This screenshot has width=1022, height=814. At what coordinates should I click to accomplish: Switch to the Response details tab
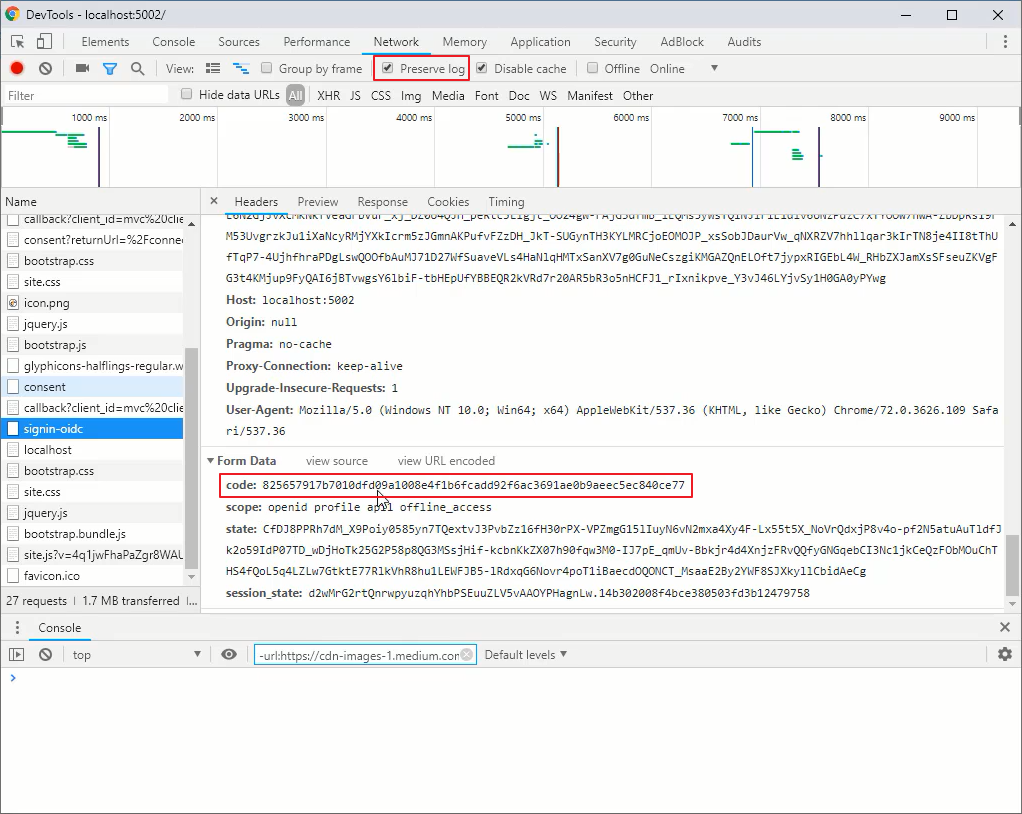pos(382,201)
